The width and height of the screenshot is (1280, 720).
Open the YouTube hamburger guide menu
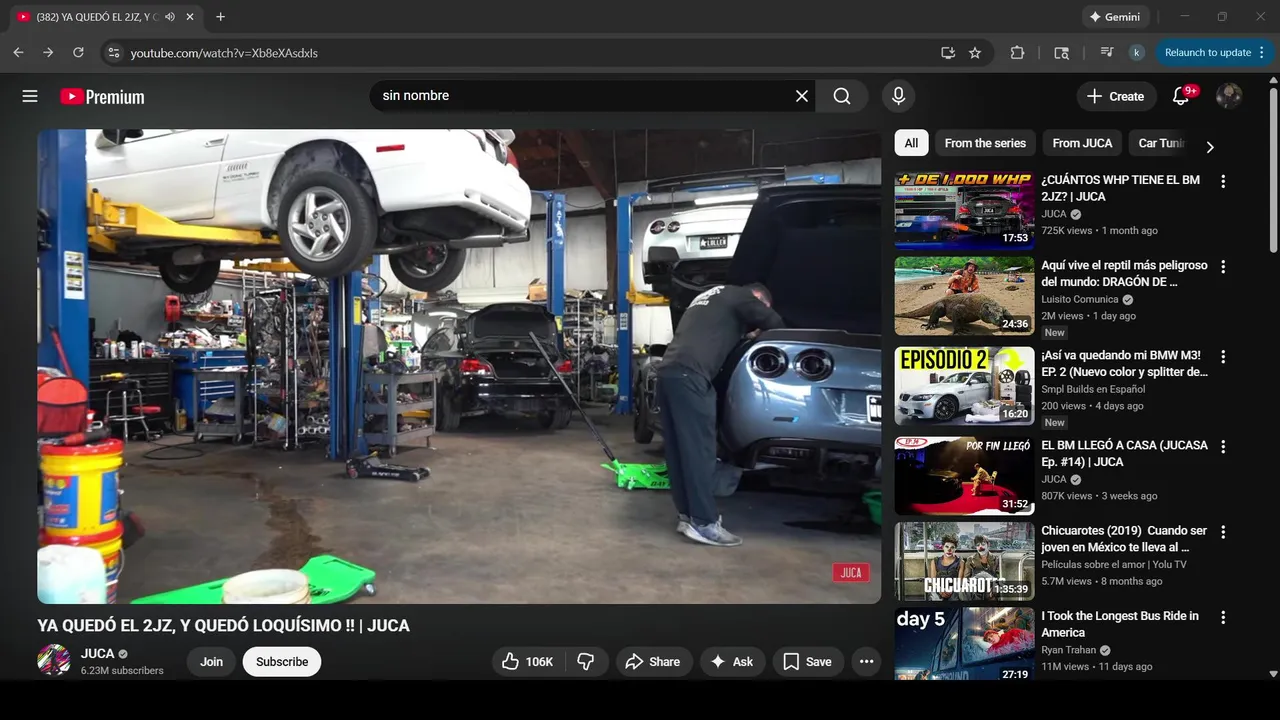point(30,96)
